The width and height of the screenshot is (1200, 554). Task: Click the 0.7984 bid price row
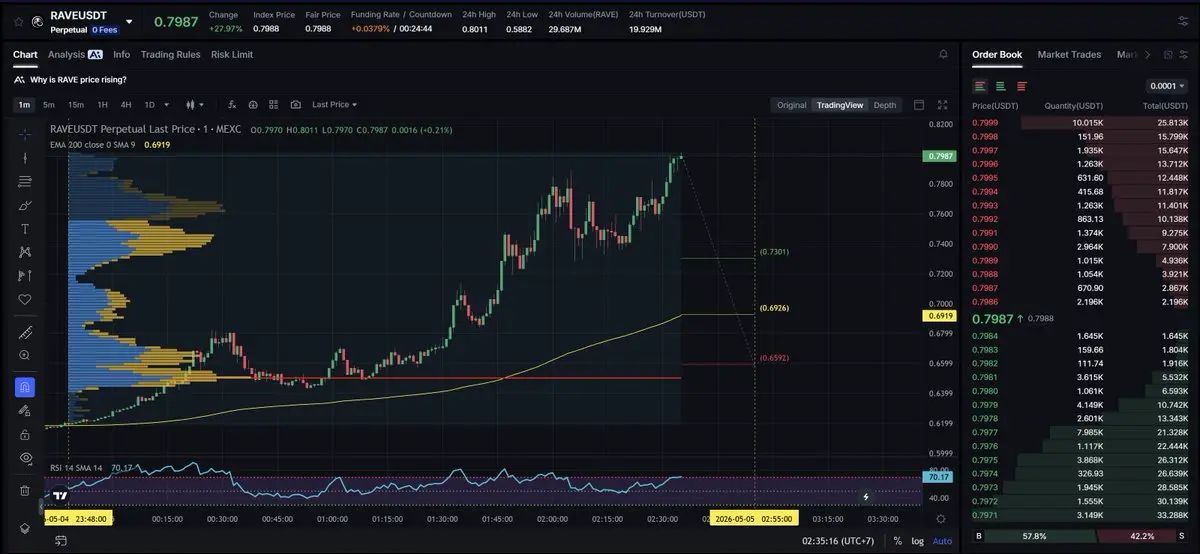tap(1080, 335)
